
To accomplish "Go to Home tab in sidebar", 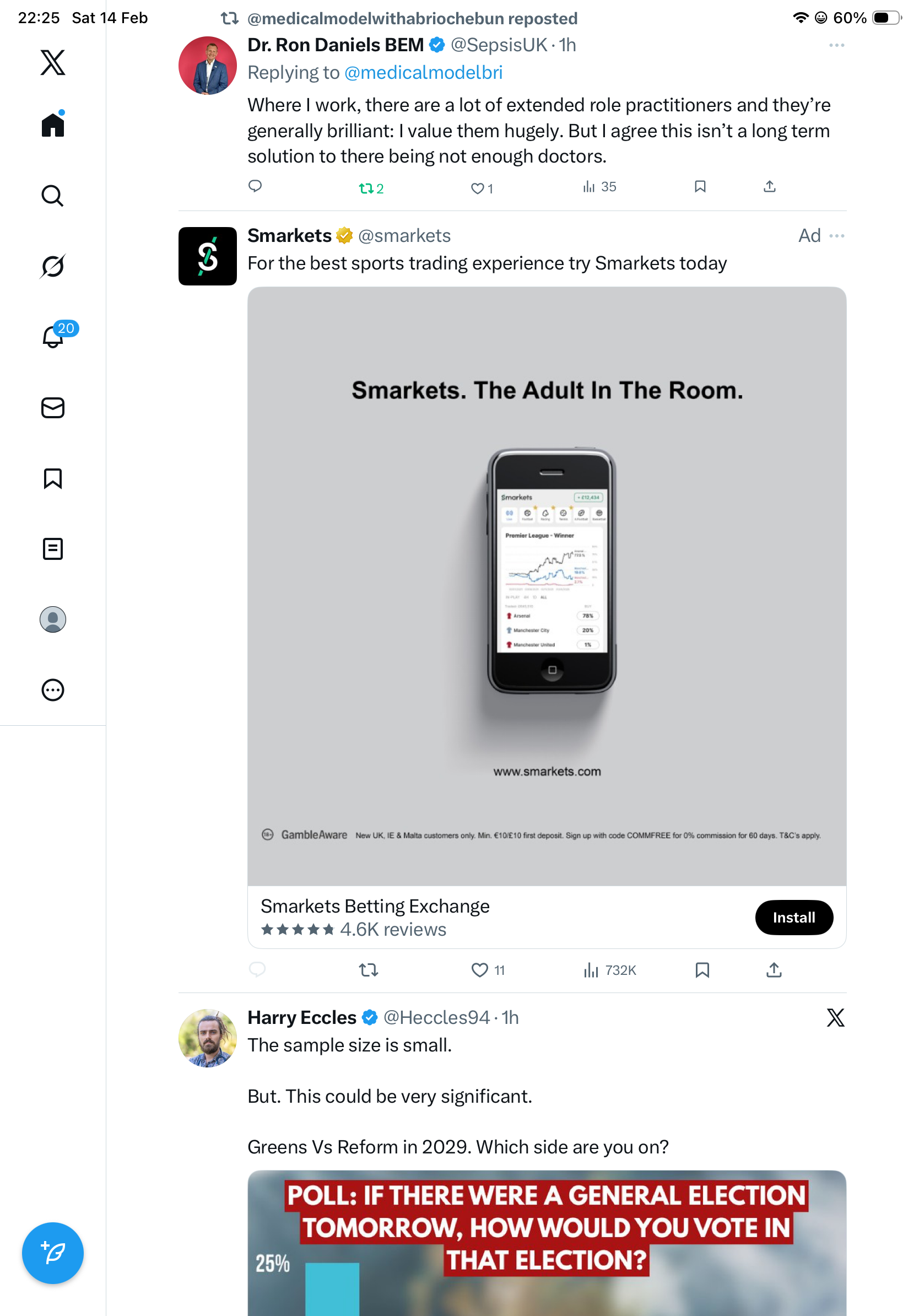I will (53, 125).
